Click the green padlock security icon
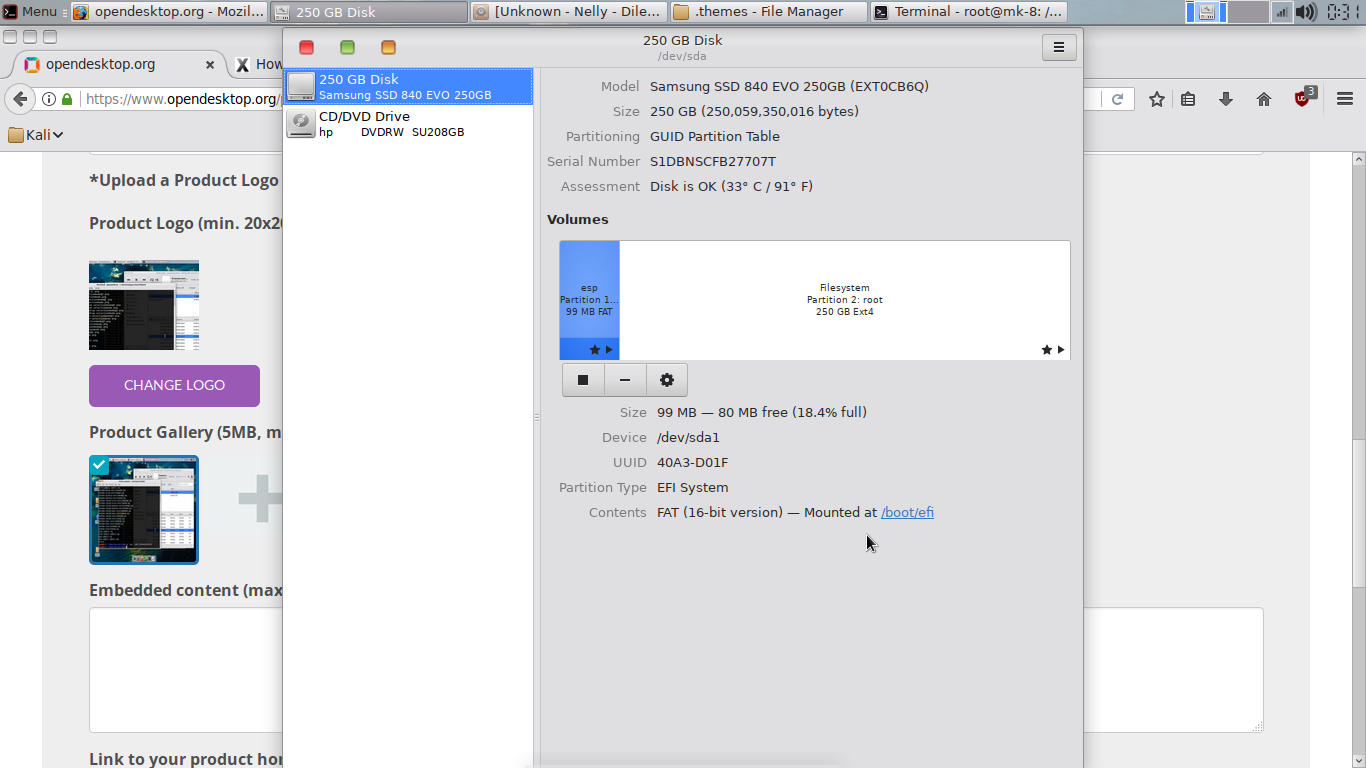Screen dimensions: 1366x768 (x=67, y=99)
